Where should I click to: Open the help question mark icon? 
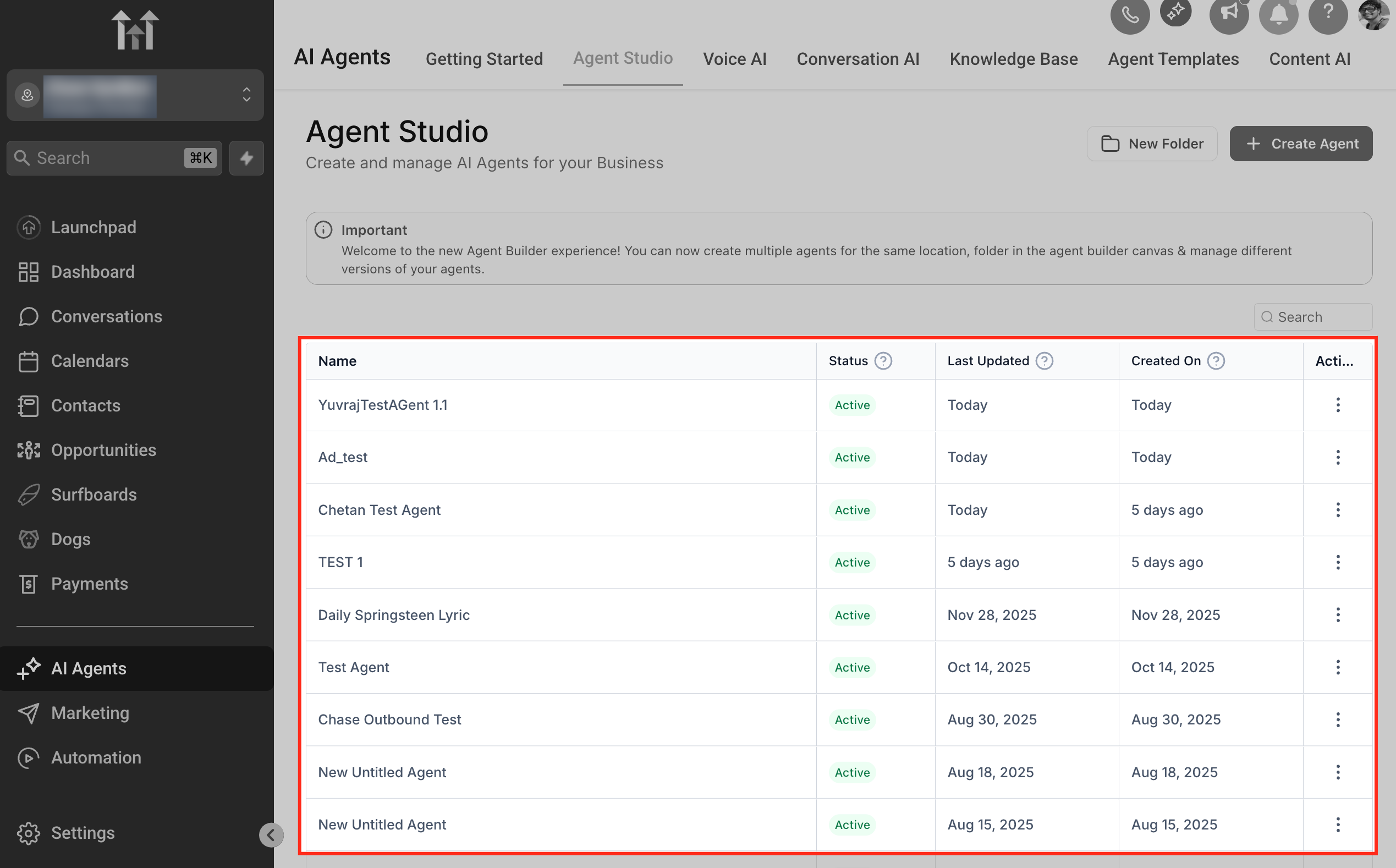1328,14
